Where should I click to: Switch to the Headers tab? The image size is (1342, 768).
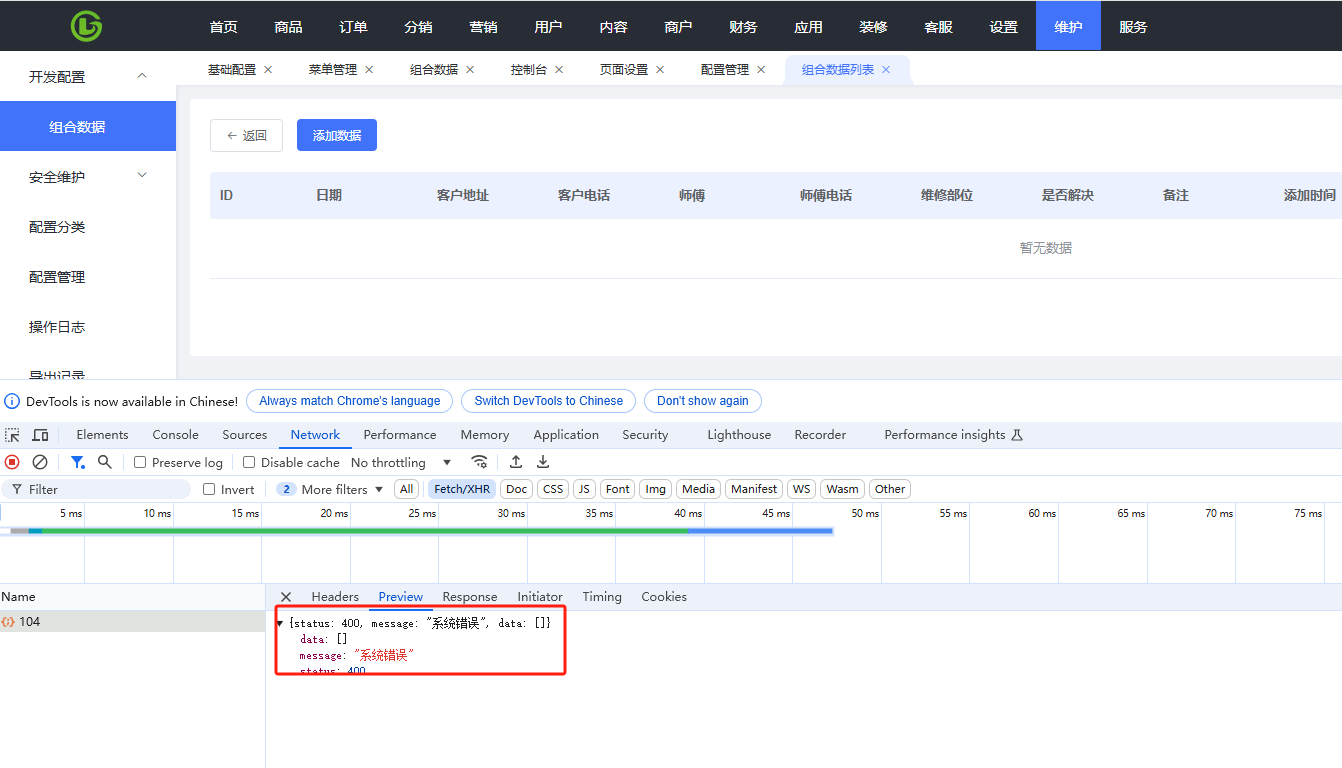335,597
